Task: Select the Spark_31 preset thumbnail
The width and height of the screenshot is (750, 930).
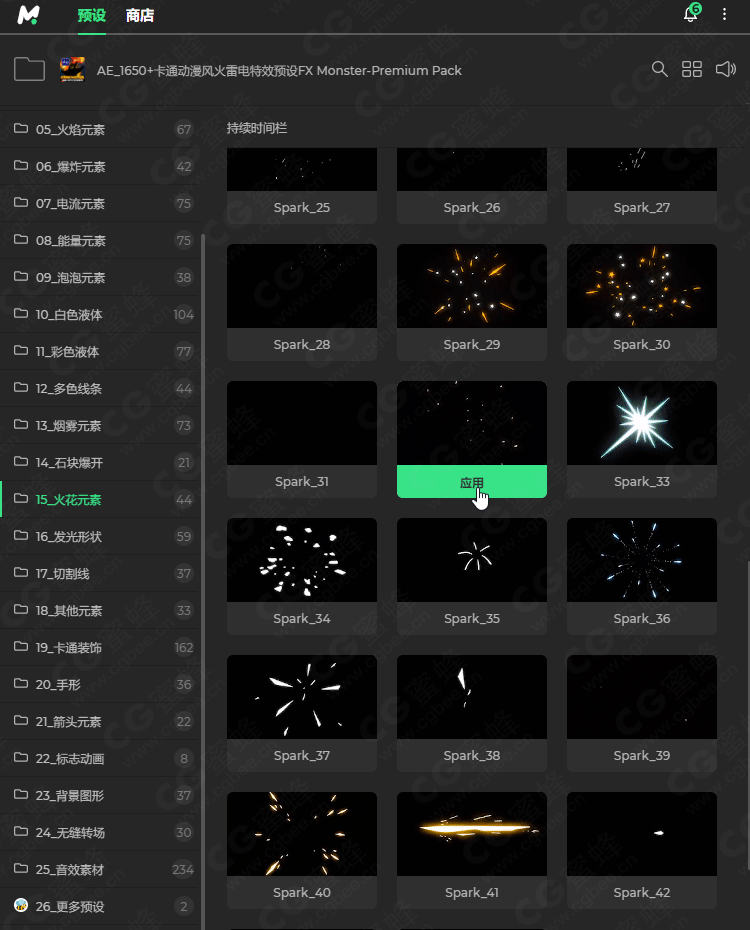Action: 302,423
